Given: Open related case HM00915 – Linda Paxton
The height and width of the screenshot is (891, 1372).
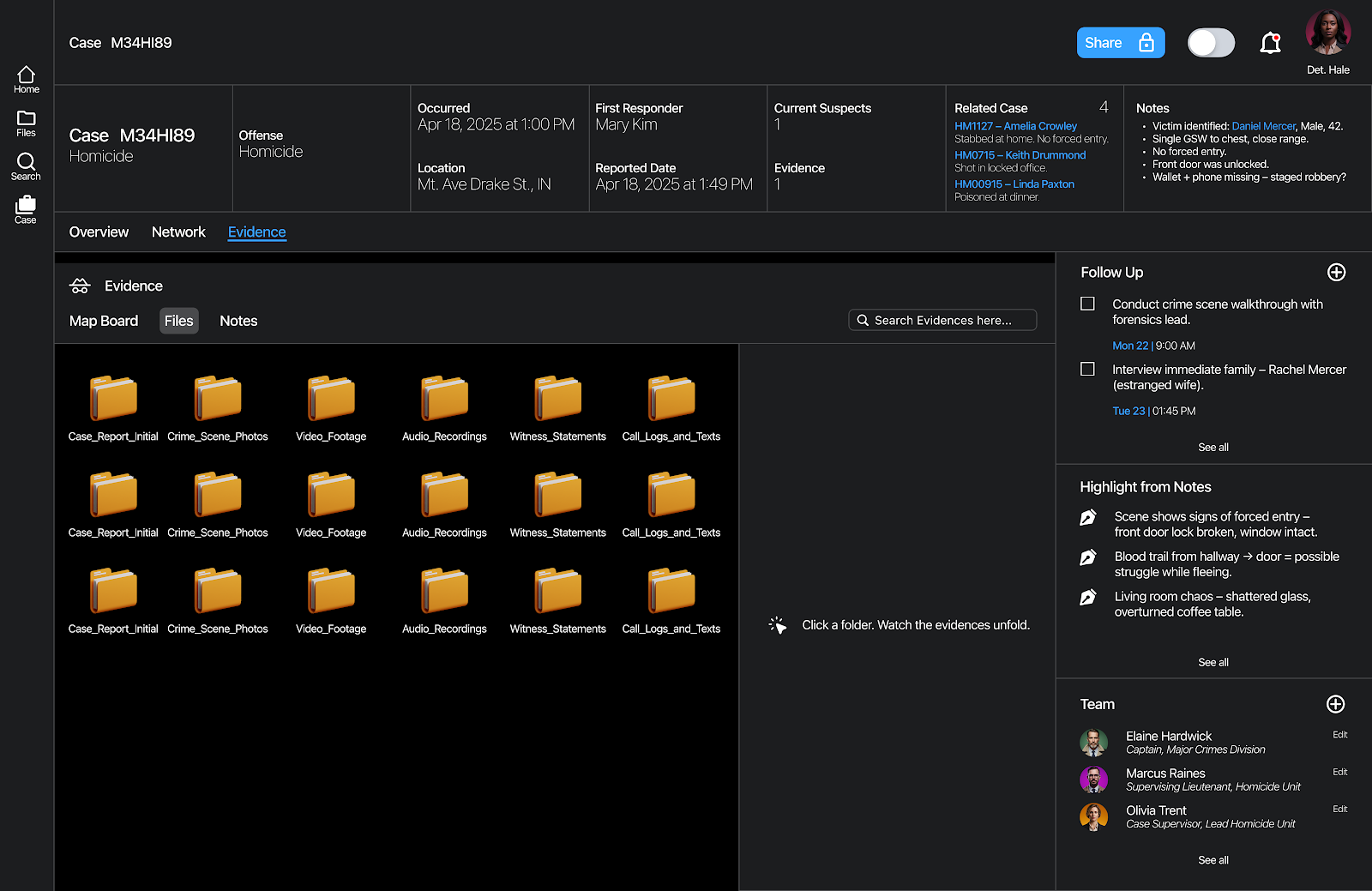Looking at the screenshot, I should (x=1014, y=184).
